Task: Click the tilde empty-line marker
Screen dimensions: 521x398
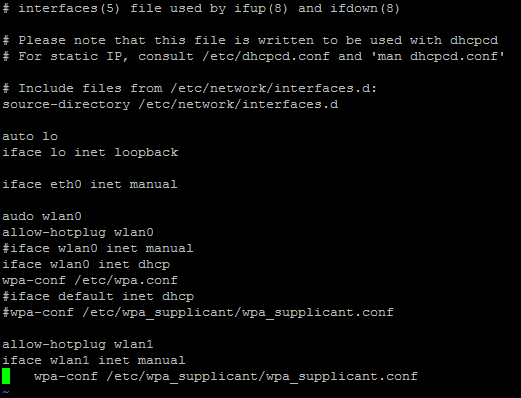Action: tap(6, 392)
